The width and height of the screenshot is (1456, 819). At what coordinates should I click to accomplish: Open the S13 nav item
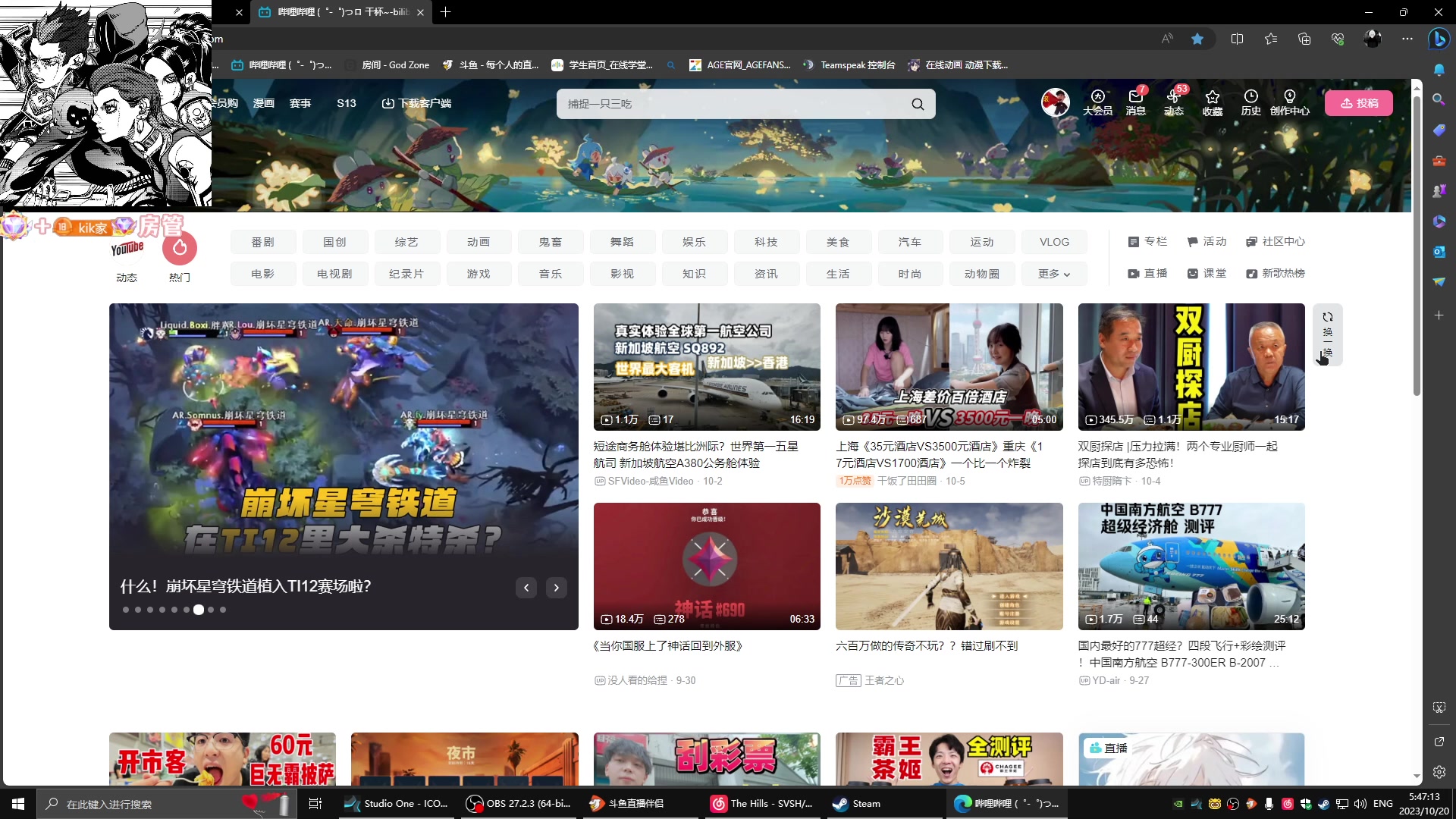347,103
